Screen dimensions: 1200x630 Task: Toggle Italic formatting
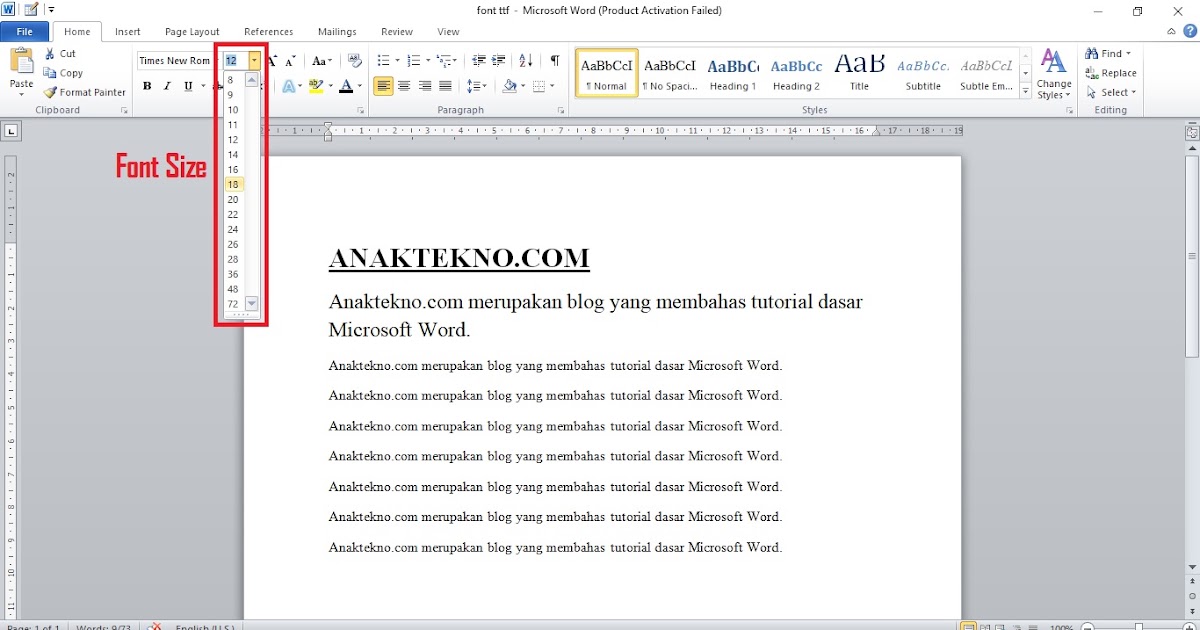(x=168, y=86)
